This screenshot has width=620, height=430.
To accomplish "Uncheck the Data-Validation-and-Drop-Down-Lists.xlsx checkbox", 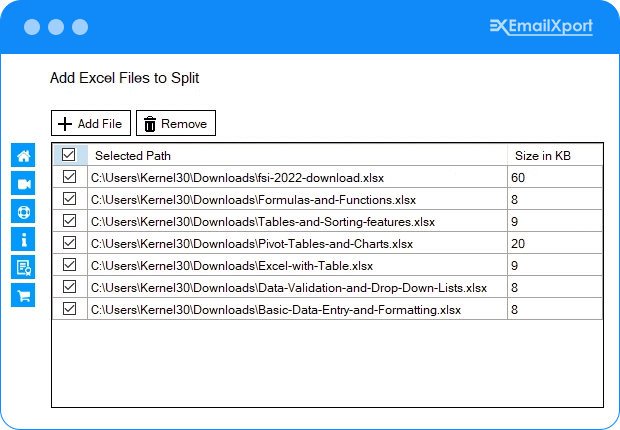I will 70,286.
